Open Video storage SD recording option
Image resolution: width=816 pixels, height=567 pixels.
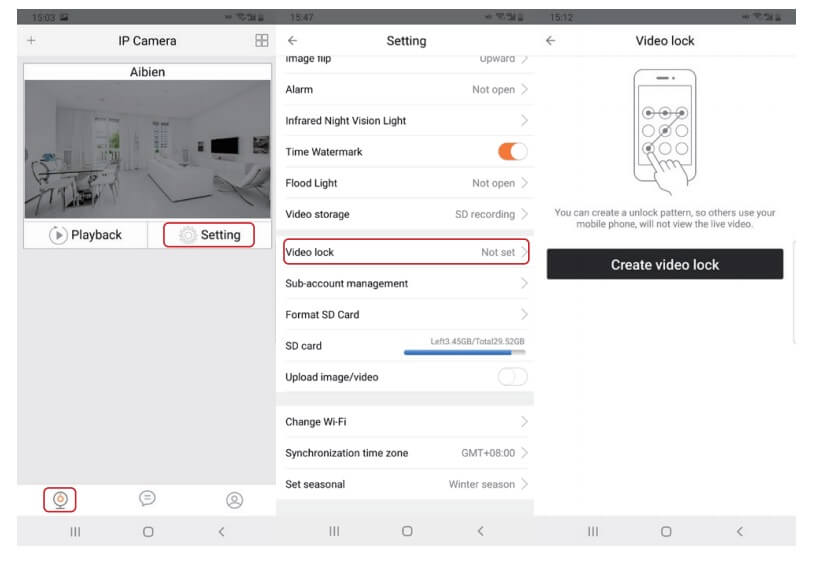[405, 214]
